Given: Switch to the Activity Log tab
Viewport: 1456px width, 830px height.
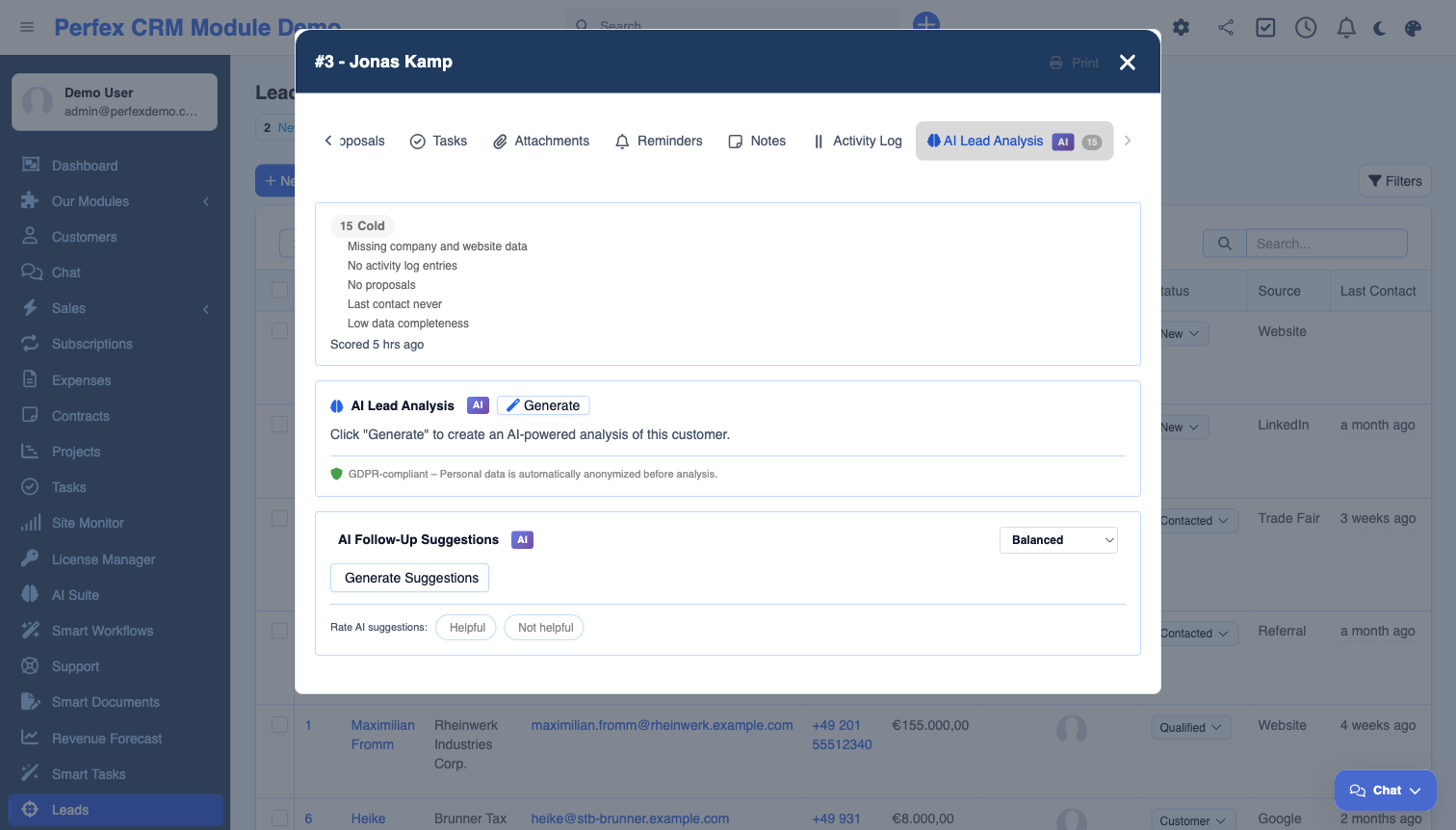Looking at the screenshot, I should pyautogui.click(x=857, y=142).
